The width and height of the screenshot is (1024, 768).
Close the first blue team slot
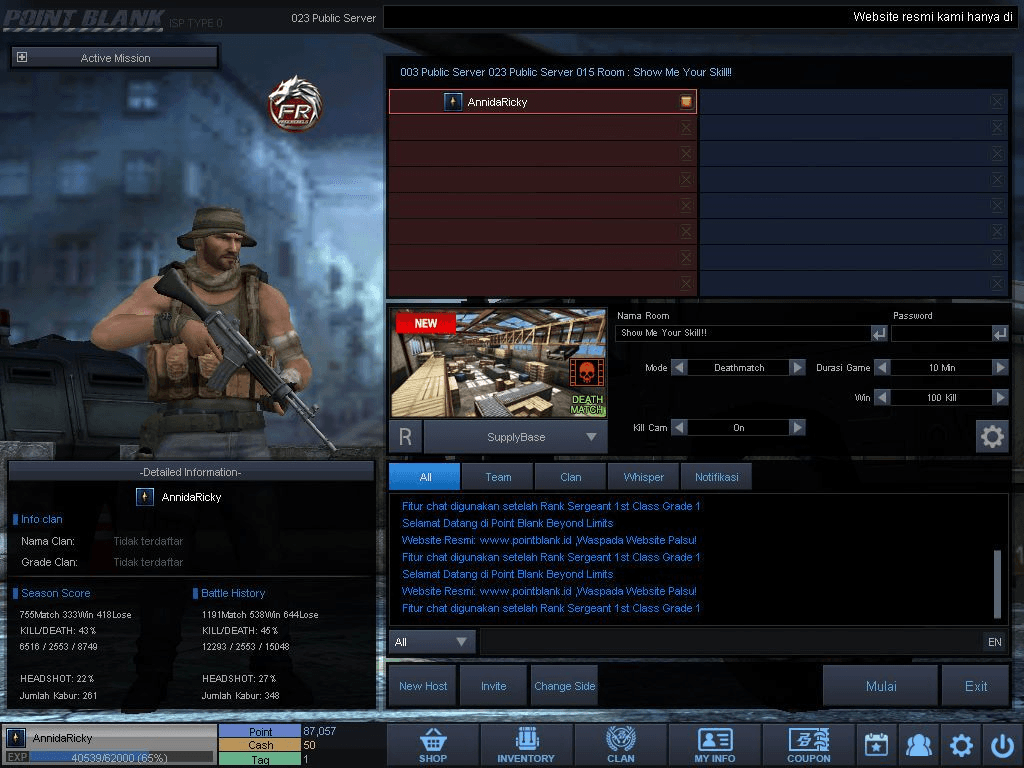(997, 102)
